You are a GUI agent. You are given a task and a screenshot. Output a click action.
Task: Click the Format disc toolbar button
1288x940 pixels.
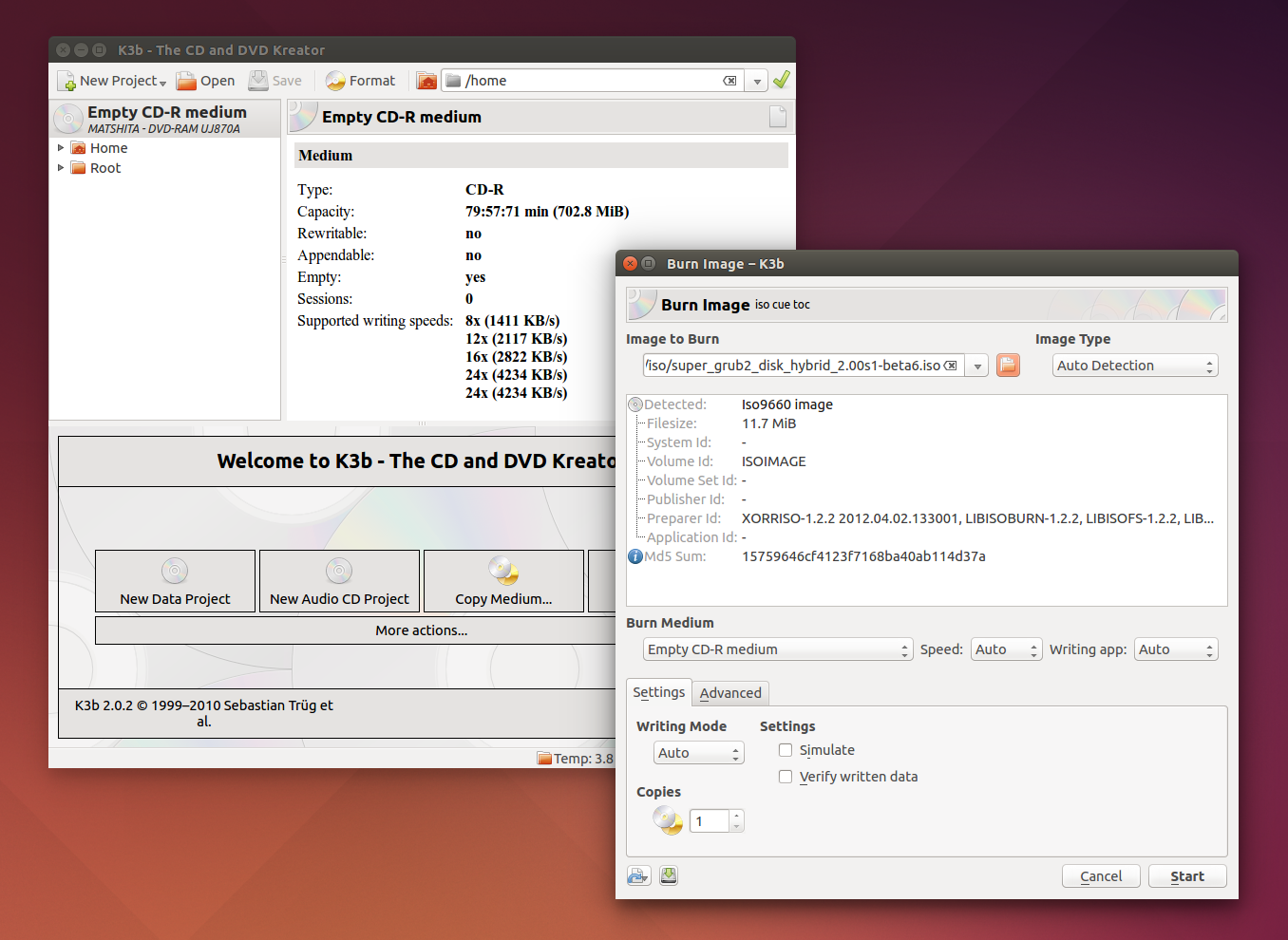pyautogui.click(x=361, y=81)
